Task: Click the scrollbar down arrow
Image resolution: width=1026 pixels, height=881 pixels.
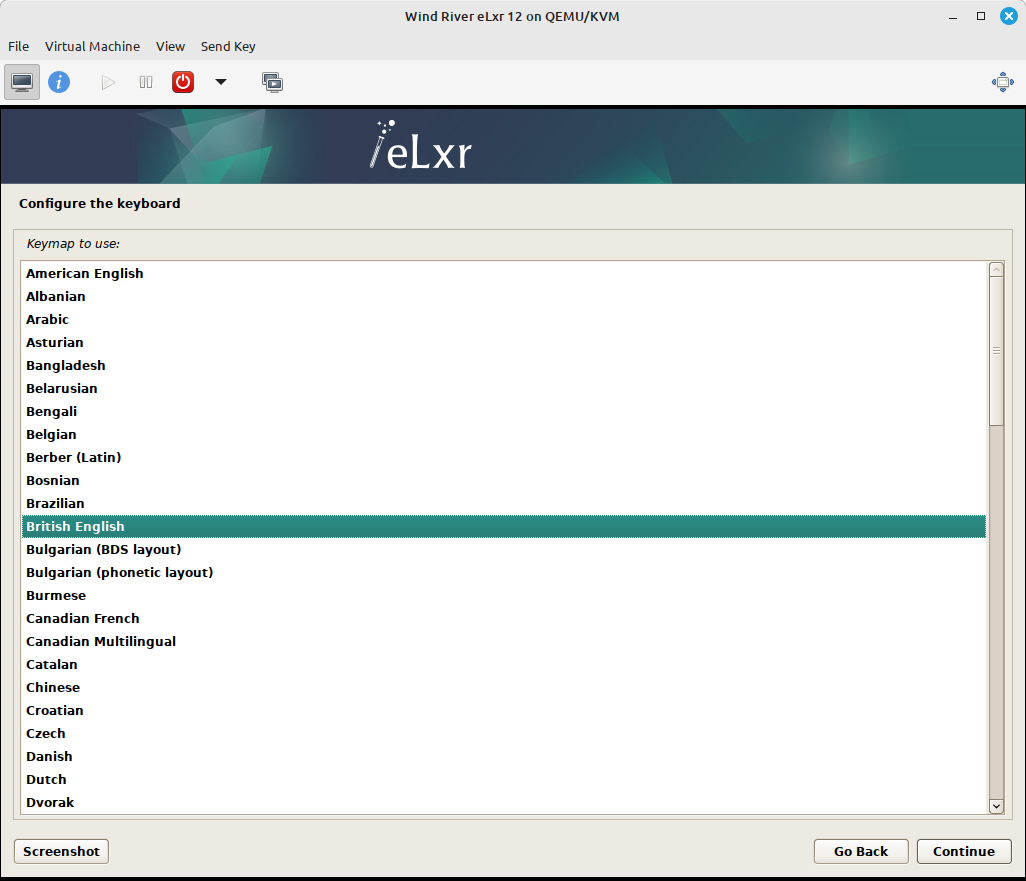Action: click(996, 806)
